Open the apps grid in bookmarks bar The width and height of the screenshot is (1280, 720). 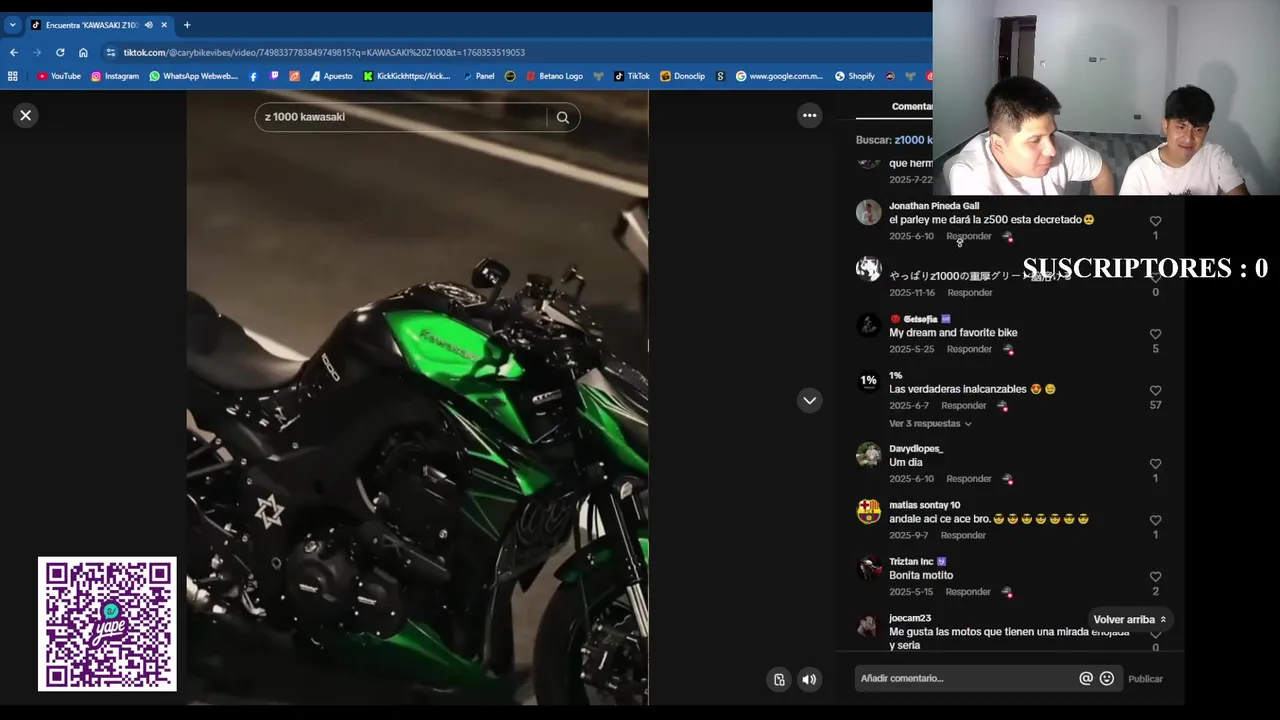click(12, 76)
